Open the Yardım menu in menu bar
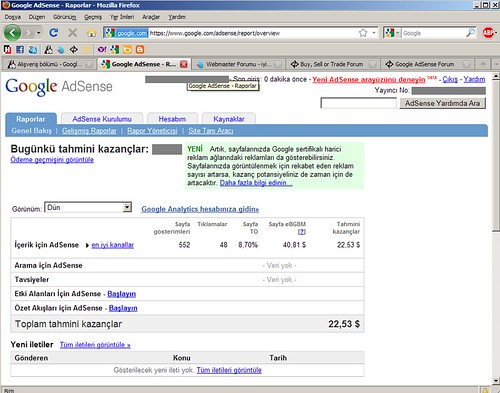Viewport: 500px width, 393px height. click(x=177, y=17)
